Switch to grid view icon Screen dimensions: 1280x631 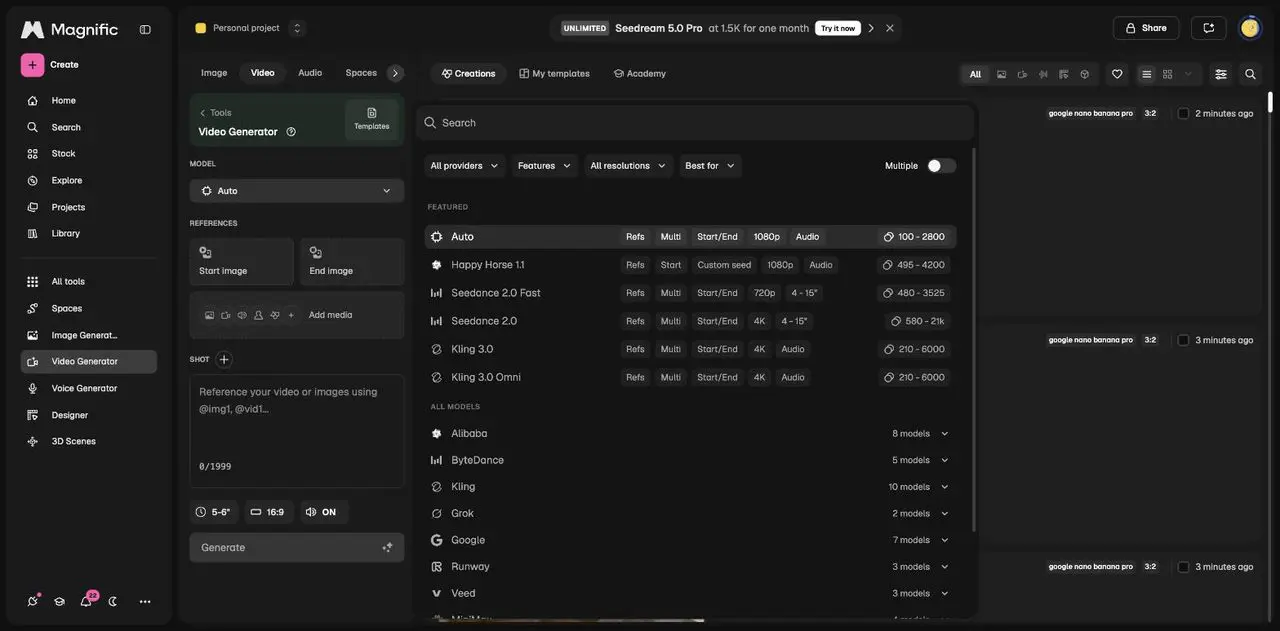(1167, 74)
